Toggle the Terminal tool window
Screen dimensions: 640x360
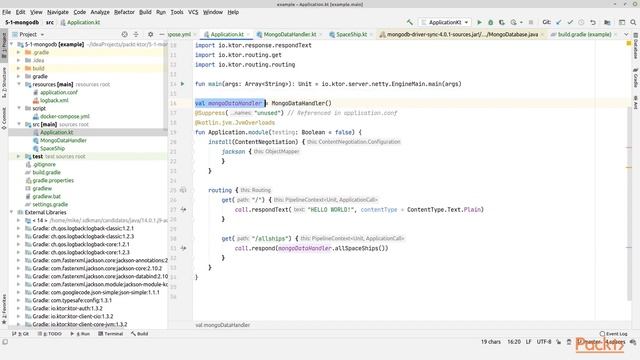(110, 334)
